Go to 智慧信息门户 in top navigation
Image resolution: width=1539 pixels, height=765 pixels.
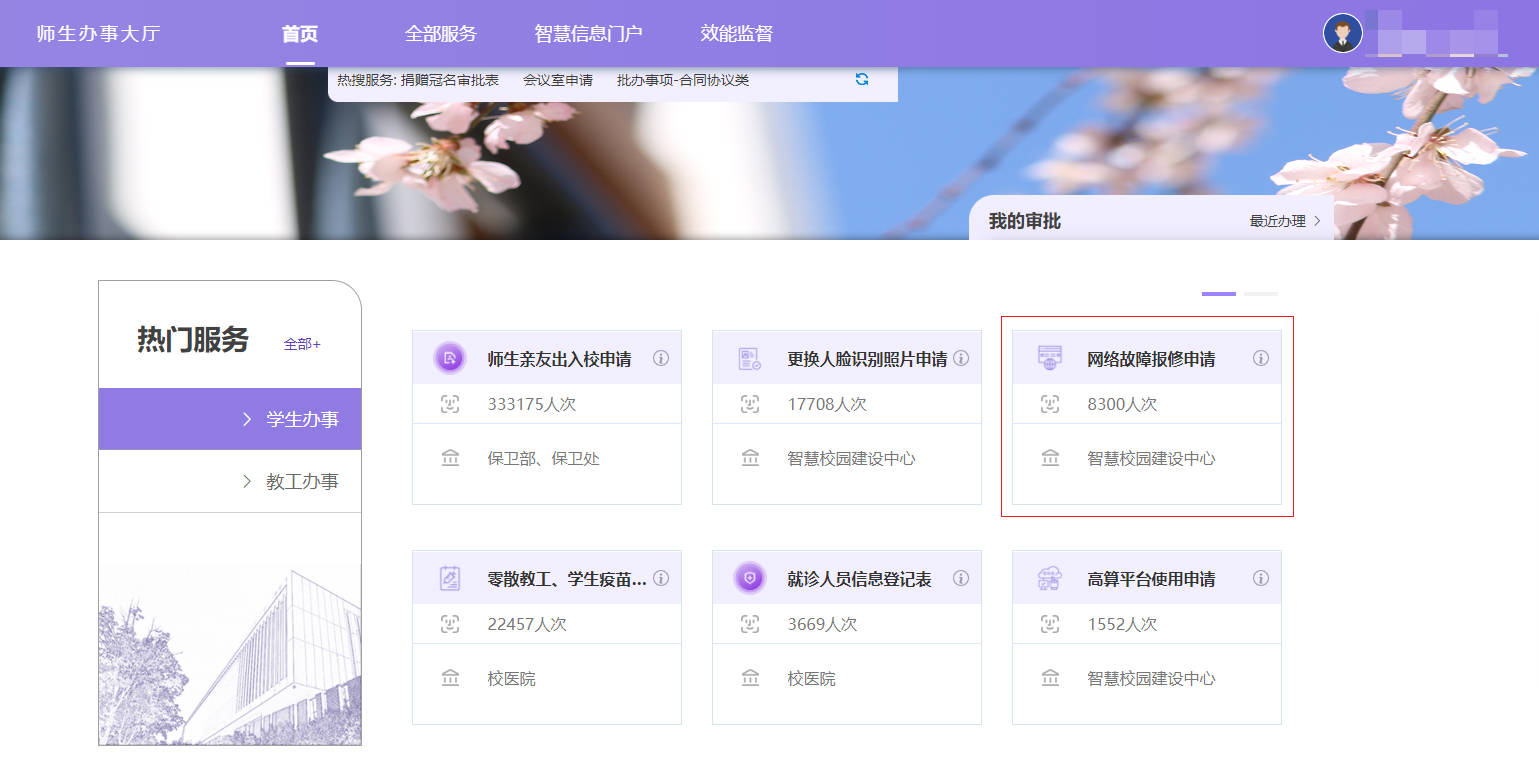point(588,34)
